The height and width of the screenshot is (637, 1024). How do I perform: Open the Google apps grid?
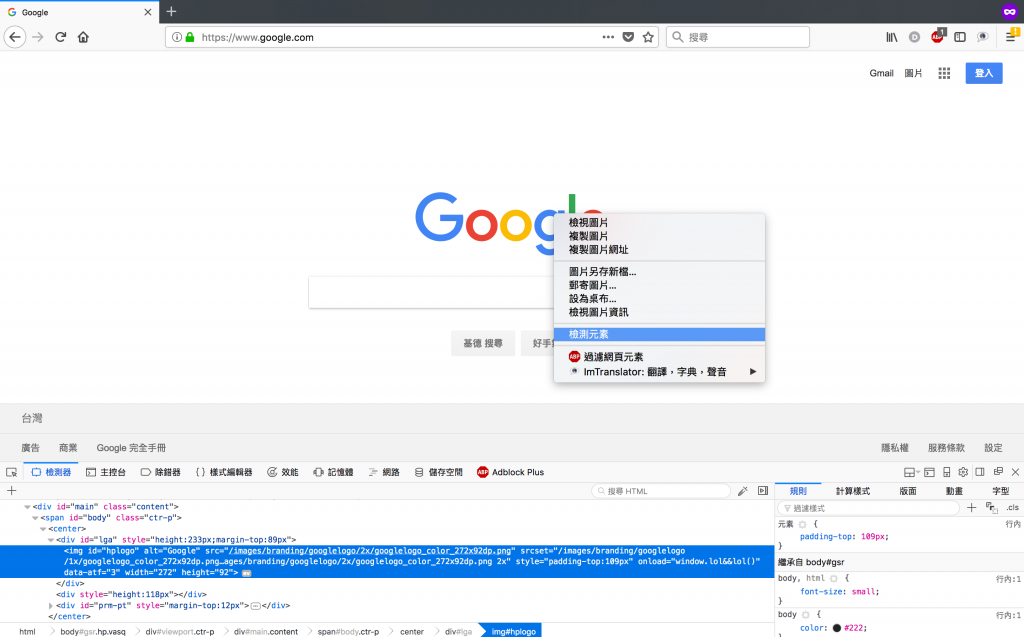pos(944,73)
